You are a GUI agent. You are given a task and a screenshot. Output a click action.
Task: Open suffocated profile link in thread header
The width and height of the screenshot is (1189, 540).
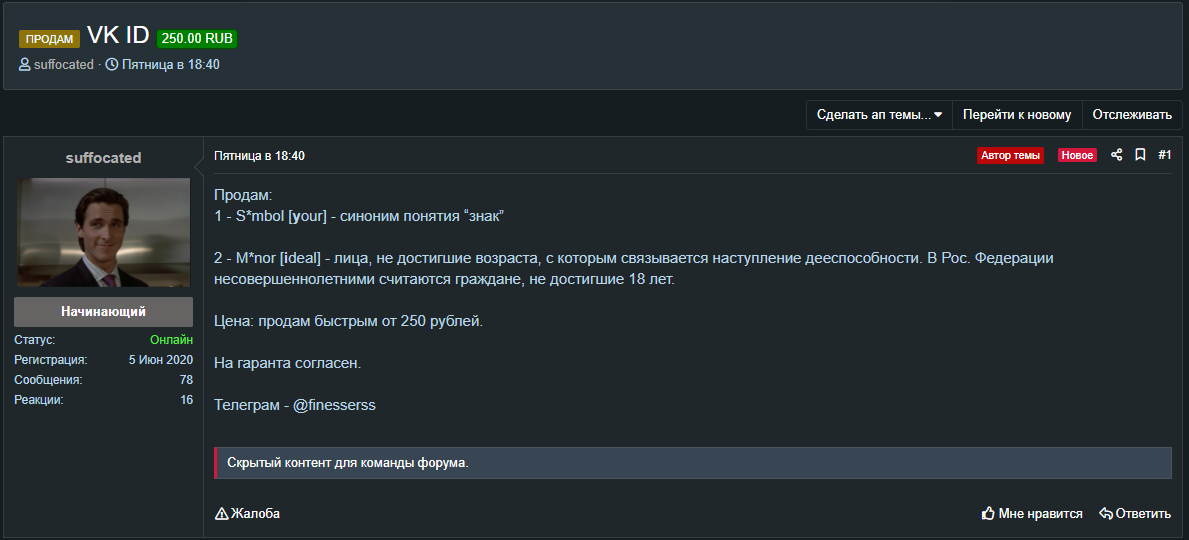[64, 64]
